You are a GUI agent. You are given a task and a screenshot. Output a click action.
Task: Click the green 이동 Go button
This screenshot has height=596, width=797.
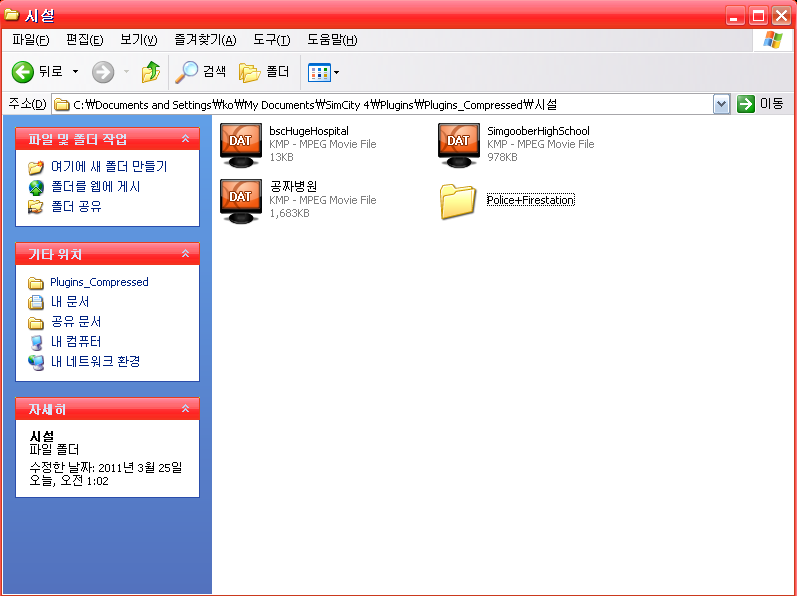pos(760,104)
